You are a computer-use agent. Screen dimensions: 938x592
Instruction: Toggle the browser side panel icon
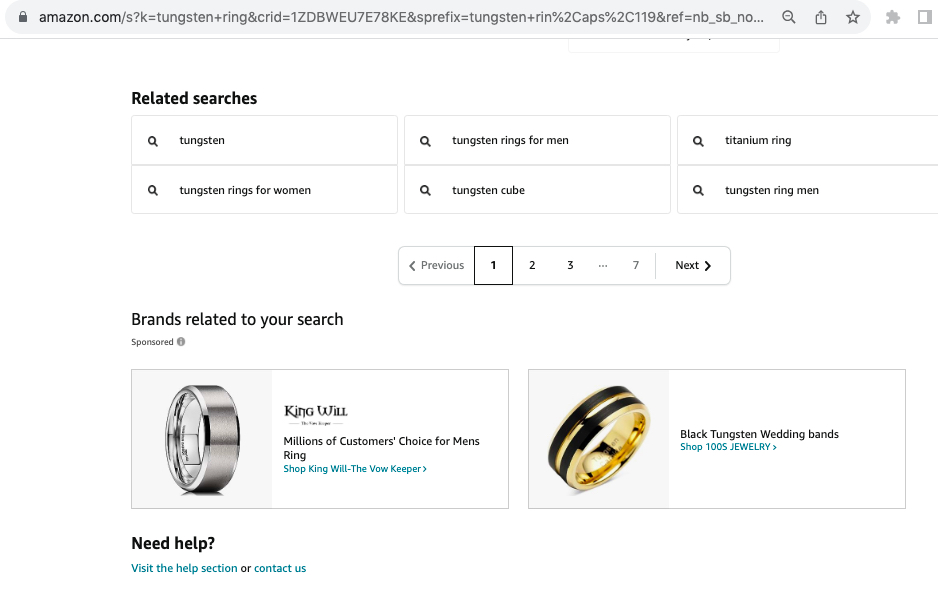click(925, 17)
